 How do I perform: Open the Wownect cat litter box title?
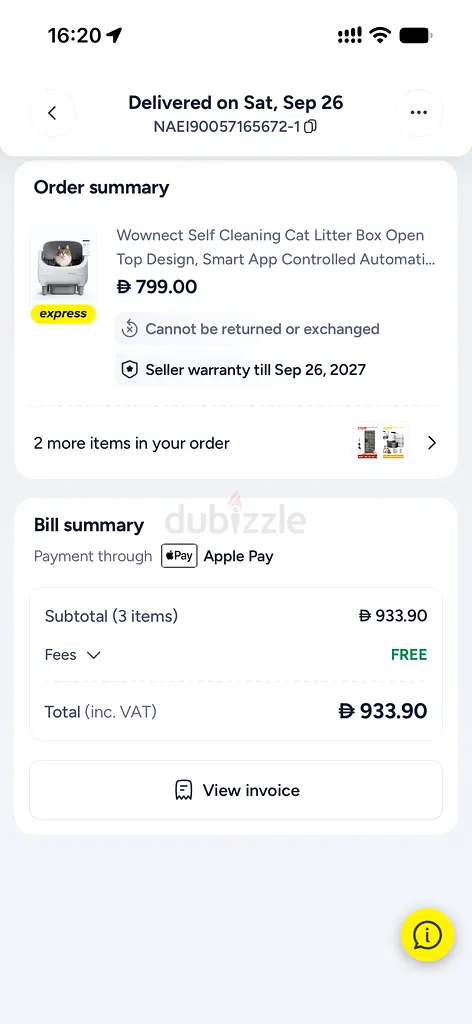tap(275, 248)
